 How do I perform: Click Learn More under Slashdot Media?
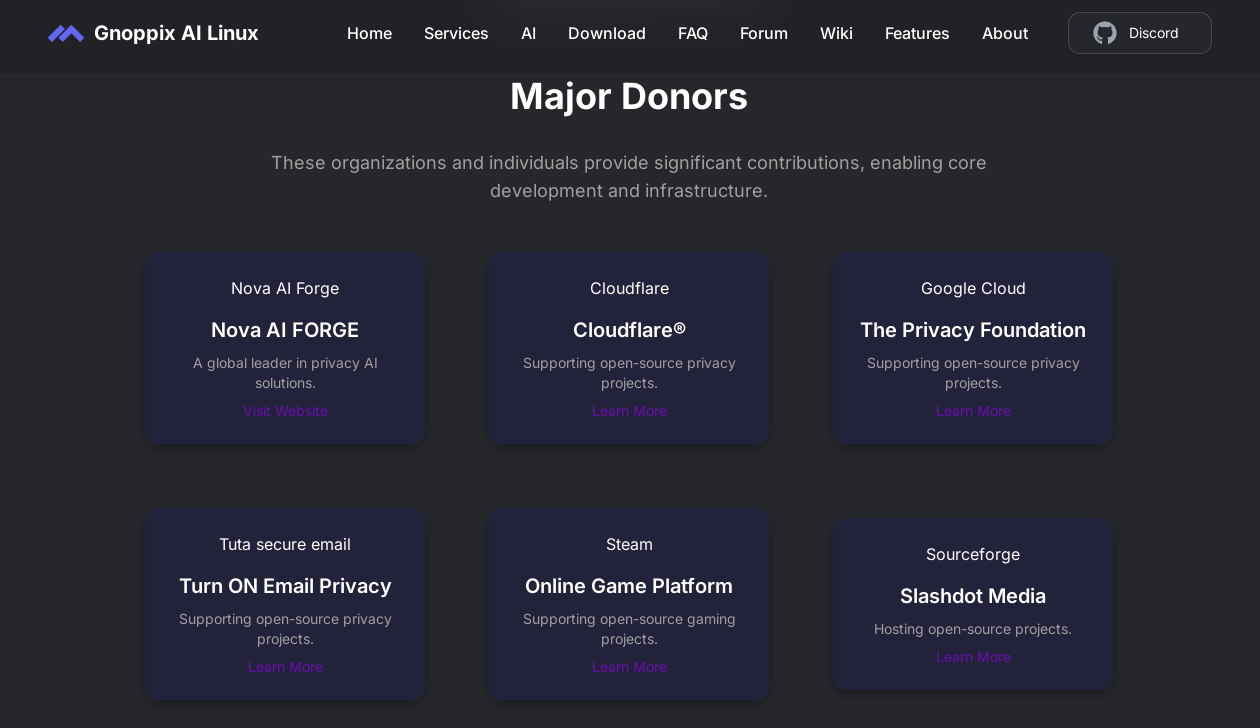point(973,657)
